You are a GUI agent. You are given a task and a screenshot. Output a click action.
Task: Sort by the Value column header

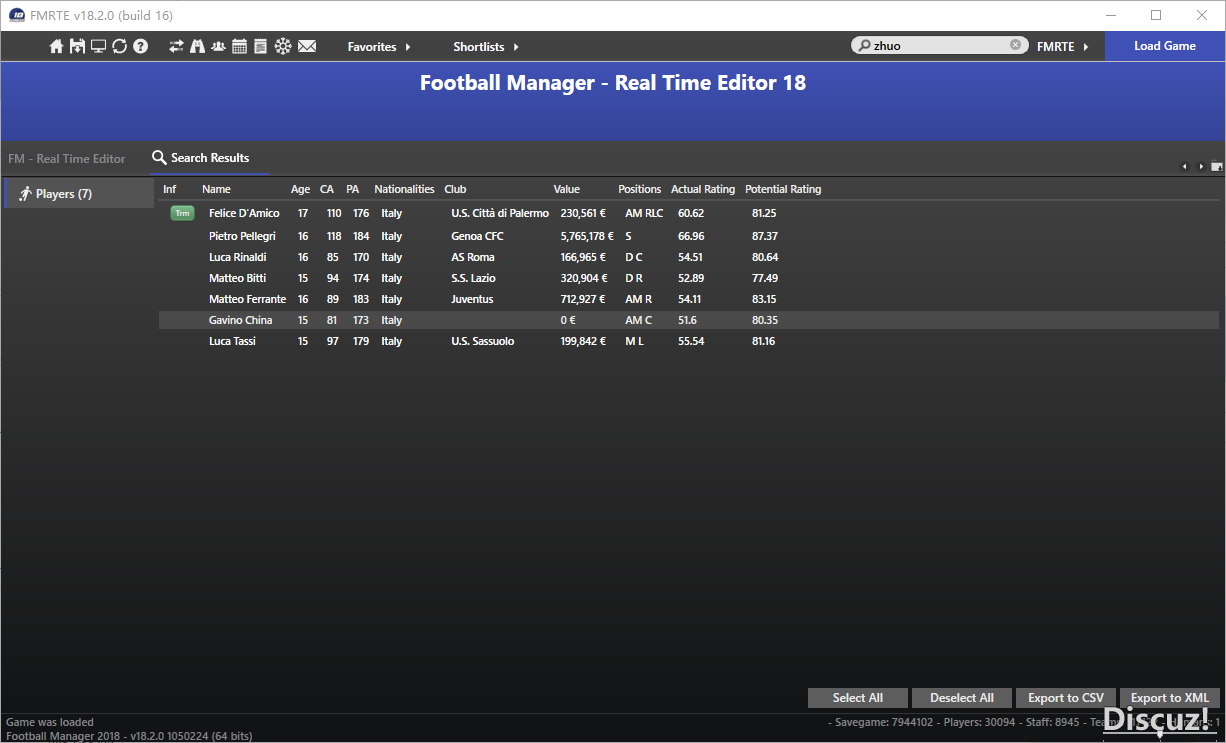(567, 189)
